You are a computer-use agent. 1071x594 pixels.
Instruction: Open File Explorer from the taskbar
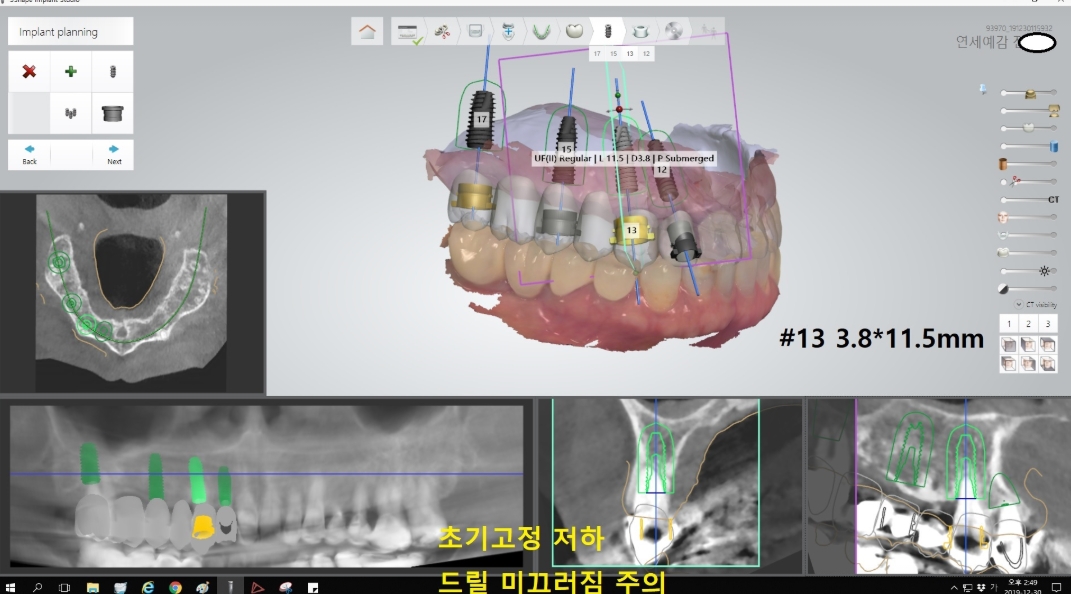tap(93, 587)
